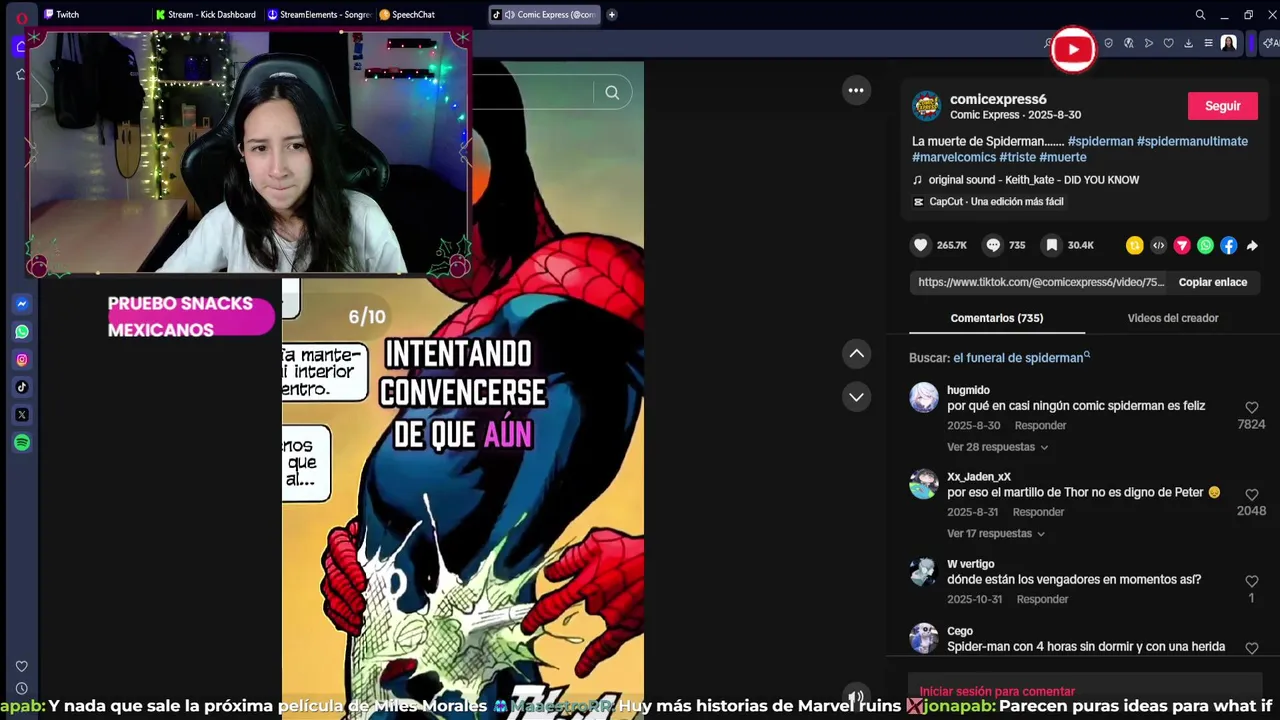Open Spotify in Opera sidebar
The image size is (1280, 720).
[x=22, y=442]
